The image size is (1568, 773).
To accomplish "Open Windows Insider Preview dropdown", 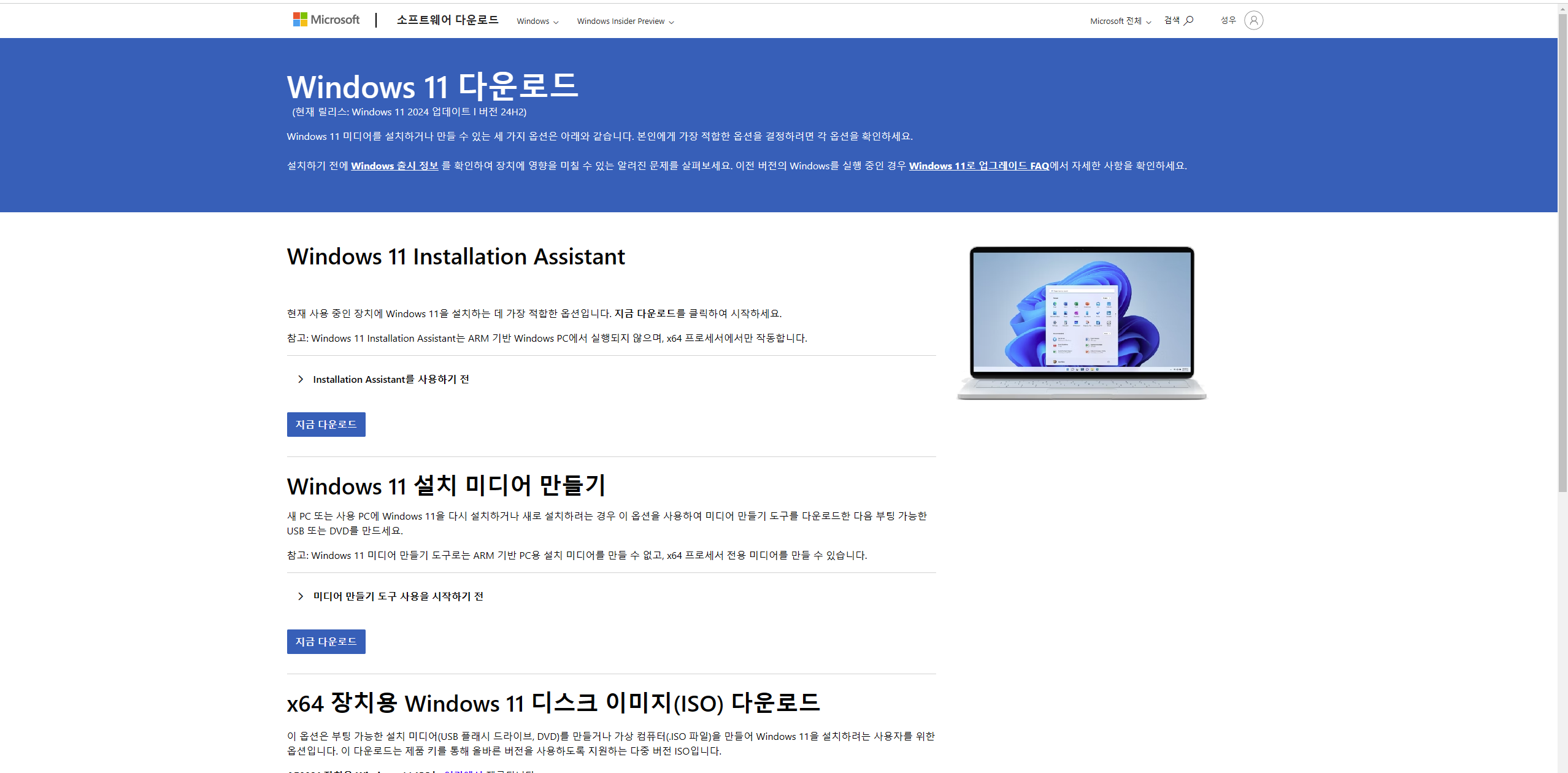I will click(x=625, y=21).
